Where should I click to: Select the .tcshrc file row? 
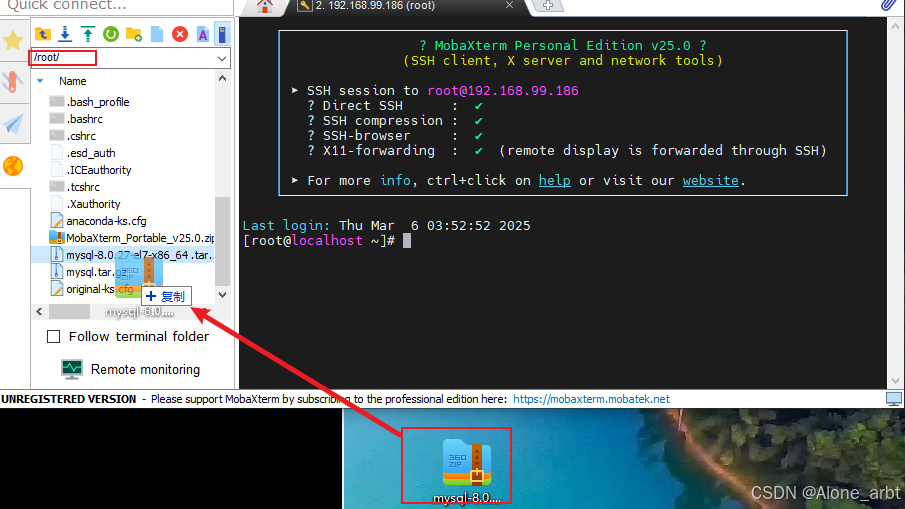click(x=123, y=187)
